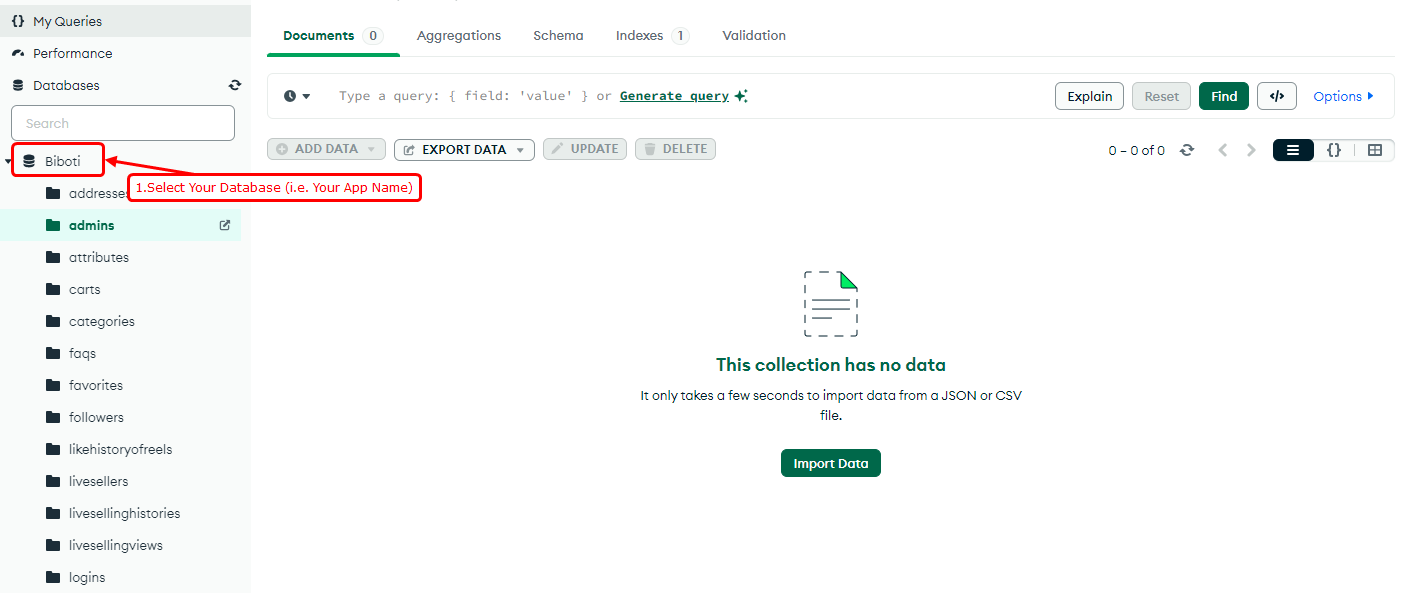This screenshot has width=1407, height=593.
Task: Click the Import Data button
Action: click(x=830, y=462)
